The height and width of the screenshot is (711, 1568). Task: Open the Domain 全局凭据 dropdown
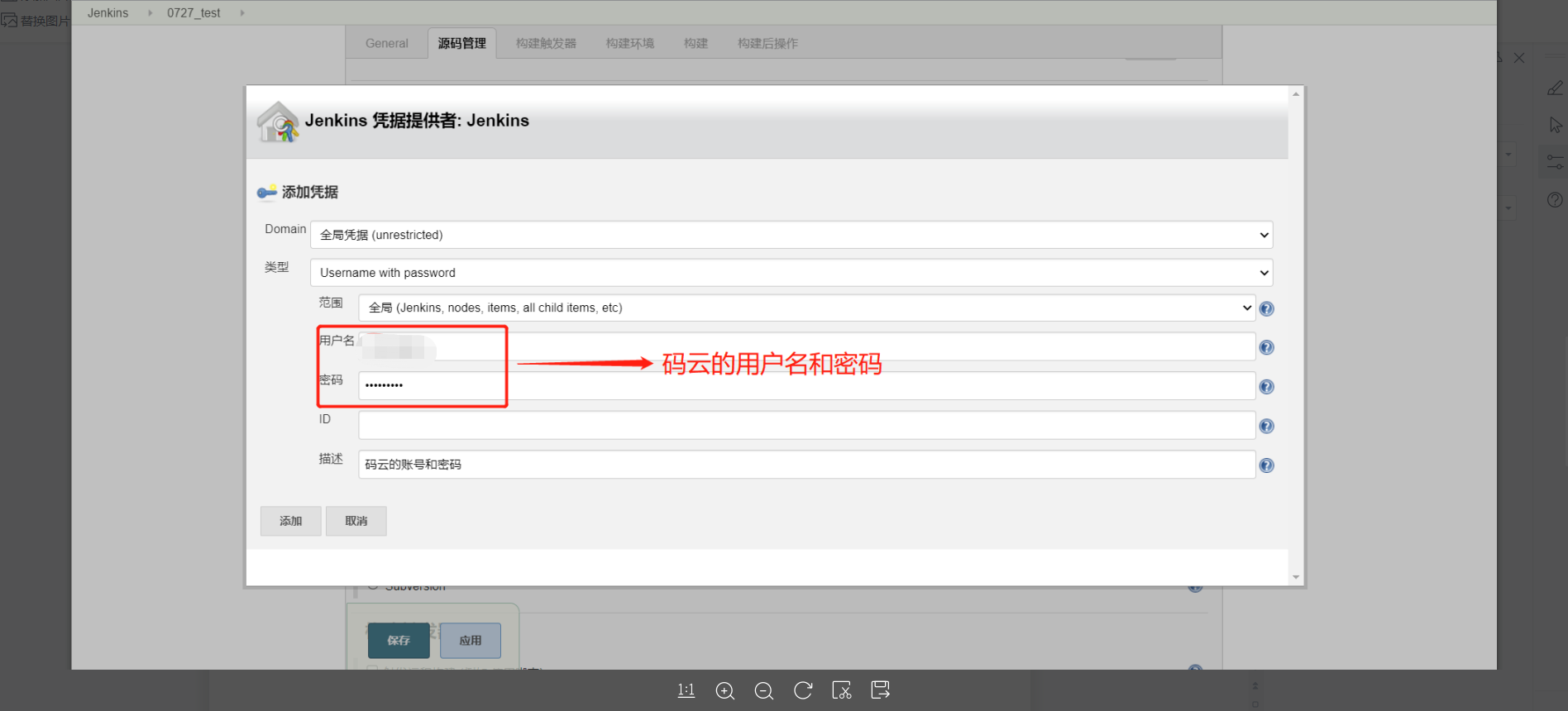[x=791, y=235]
